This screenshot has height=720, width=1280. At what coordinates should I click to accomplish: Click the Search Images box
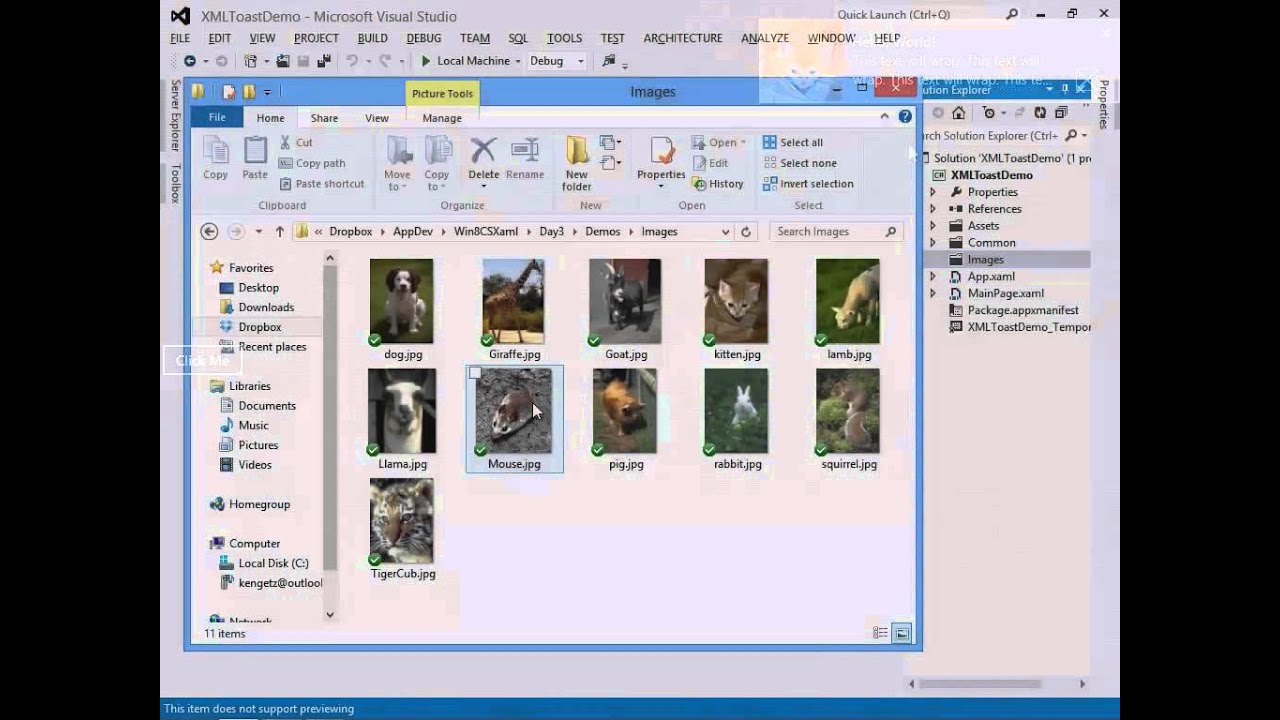tap(836, 231)
